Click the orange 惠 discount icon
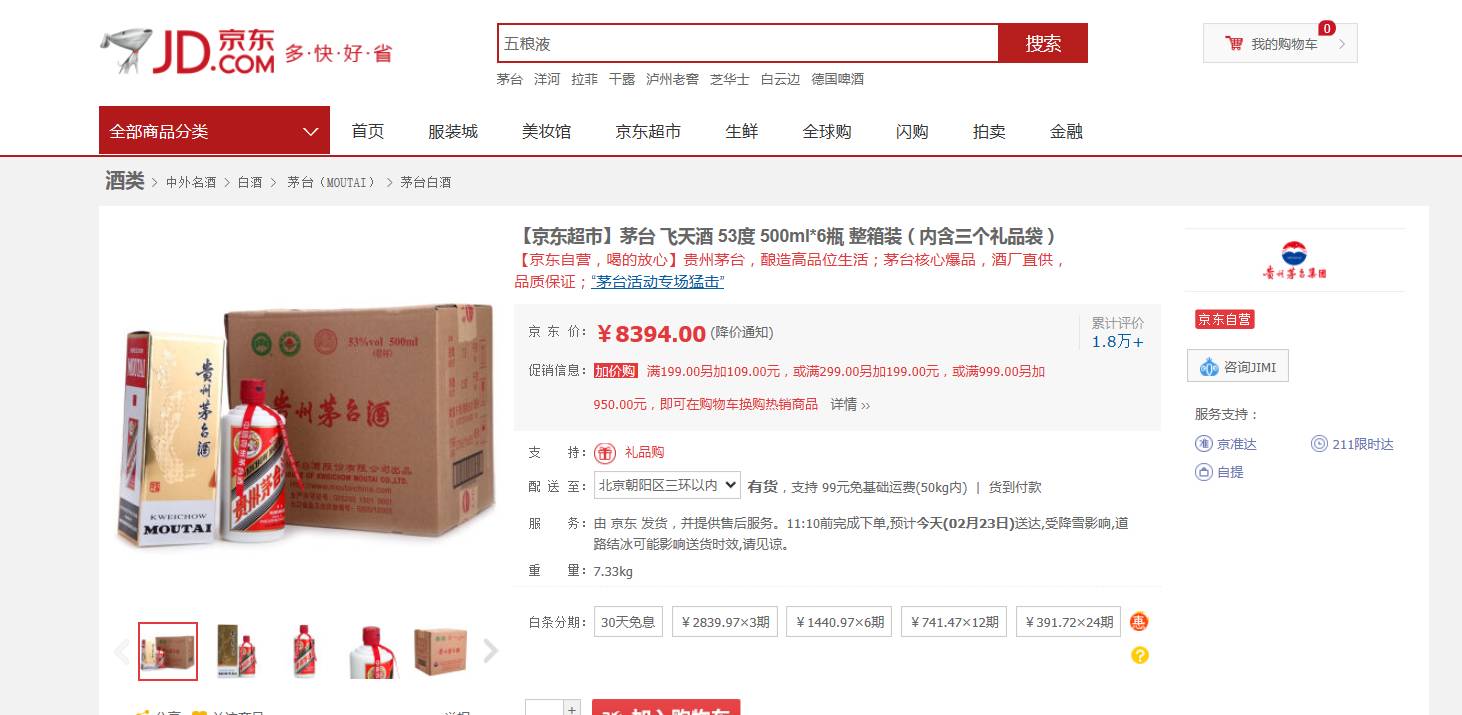 coord(1139,622)
